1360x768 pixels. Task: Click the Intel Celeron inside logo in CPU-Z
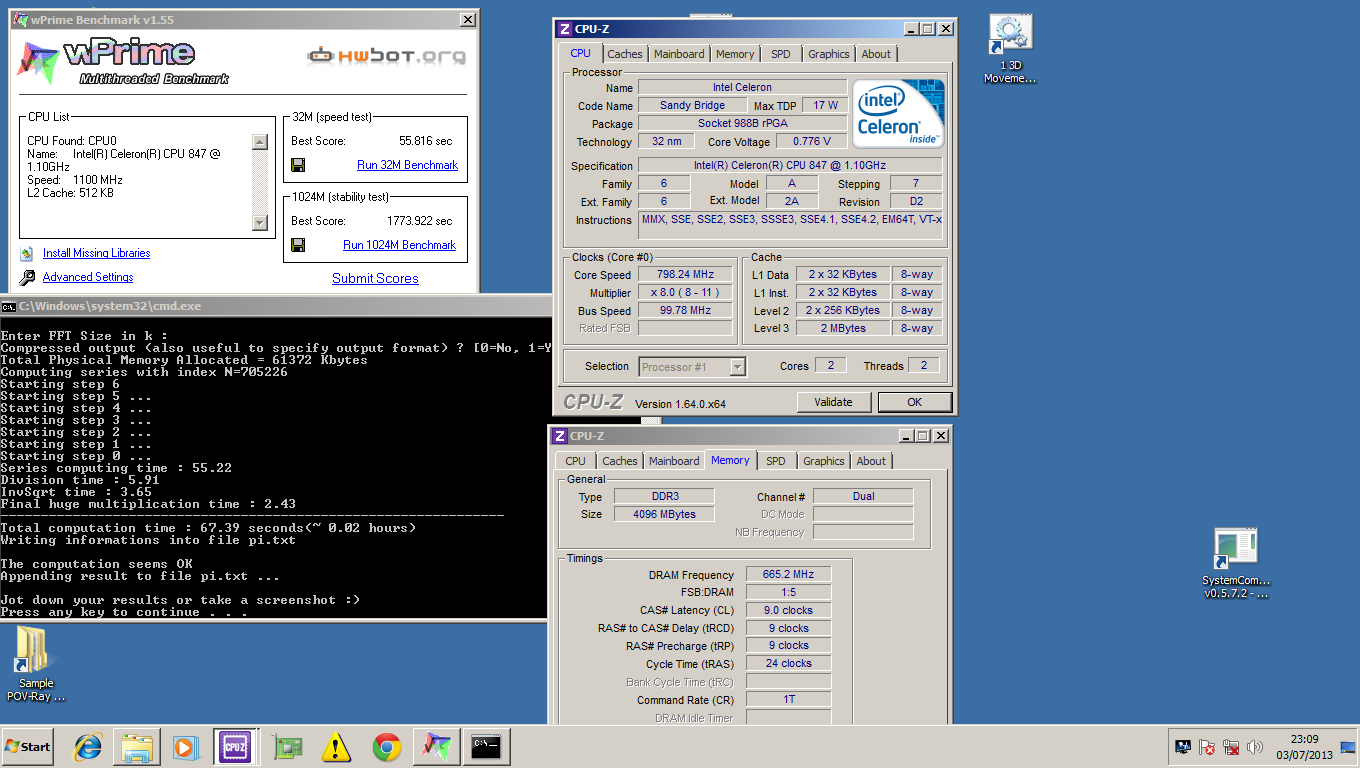897,113
